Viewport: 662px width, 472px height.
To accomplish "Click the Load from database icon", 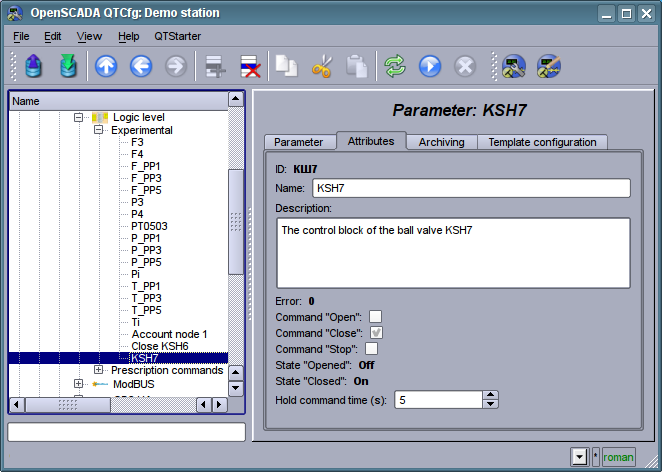I will (34, 66).
